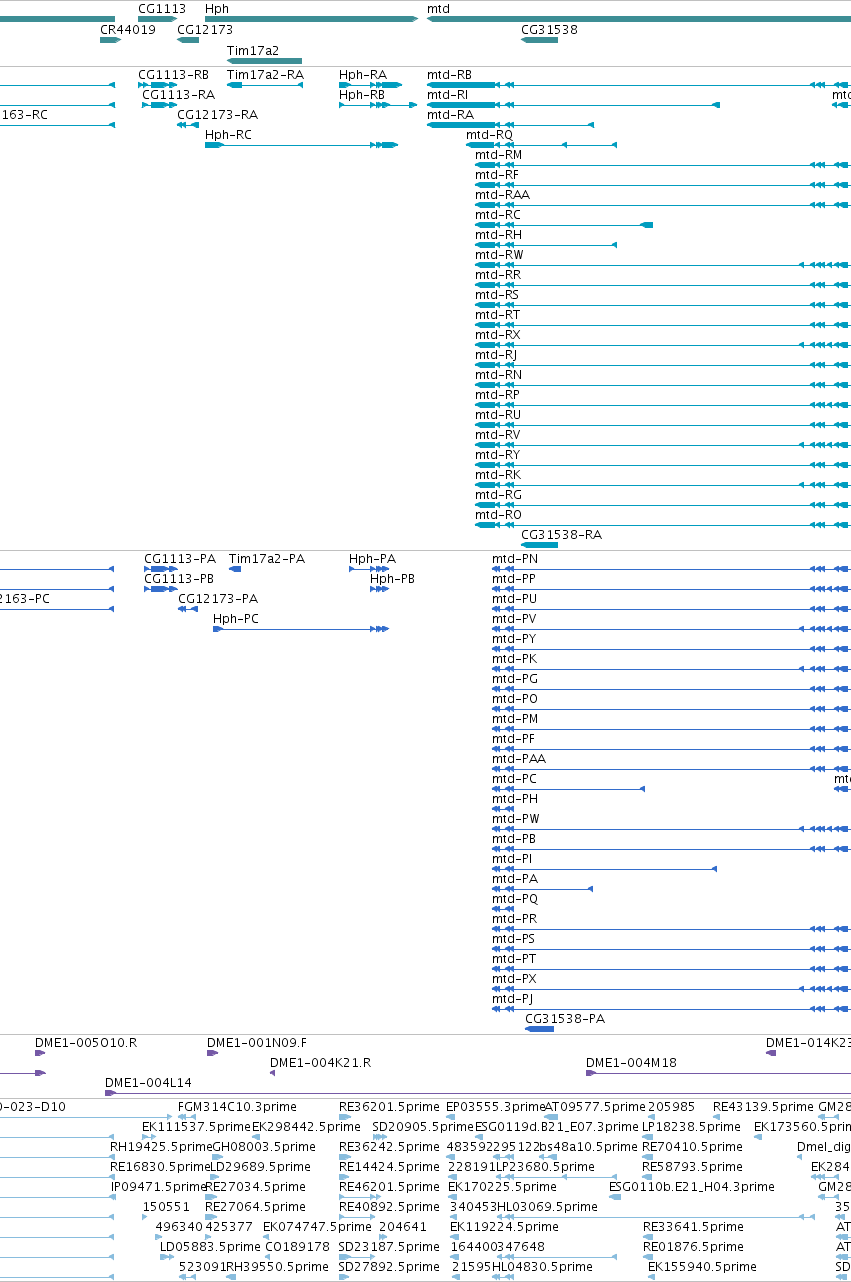The image size is (851, 1282).
Task: Click the RE33641.5prime EST label
Action: pos(693,1227)
